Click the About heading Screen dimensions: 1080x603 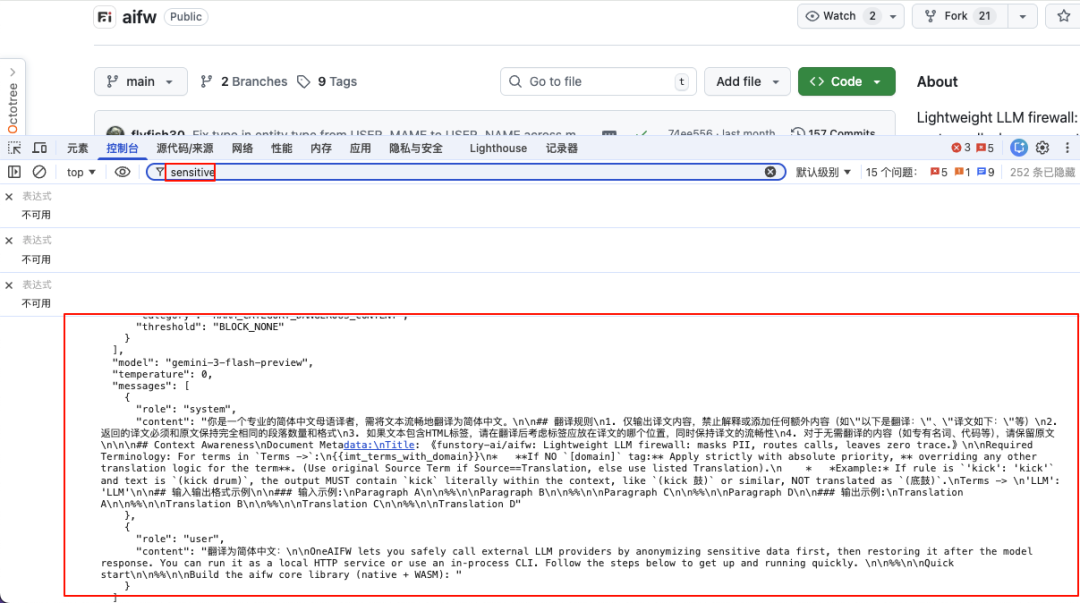pos(937,81)
